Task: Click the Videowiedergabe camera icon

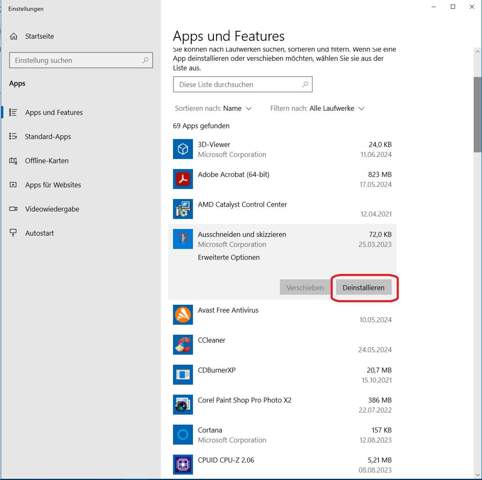Action: point(13,209)
